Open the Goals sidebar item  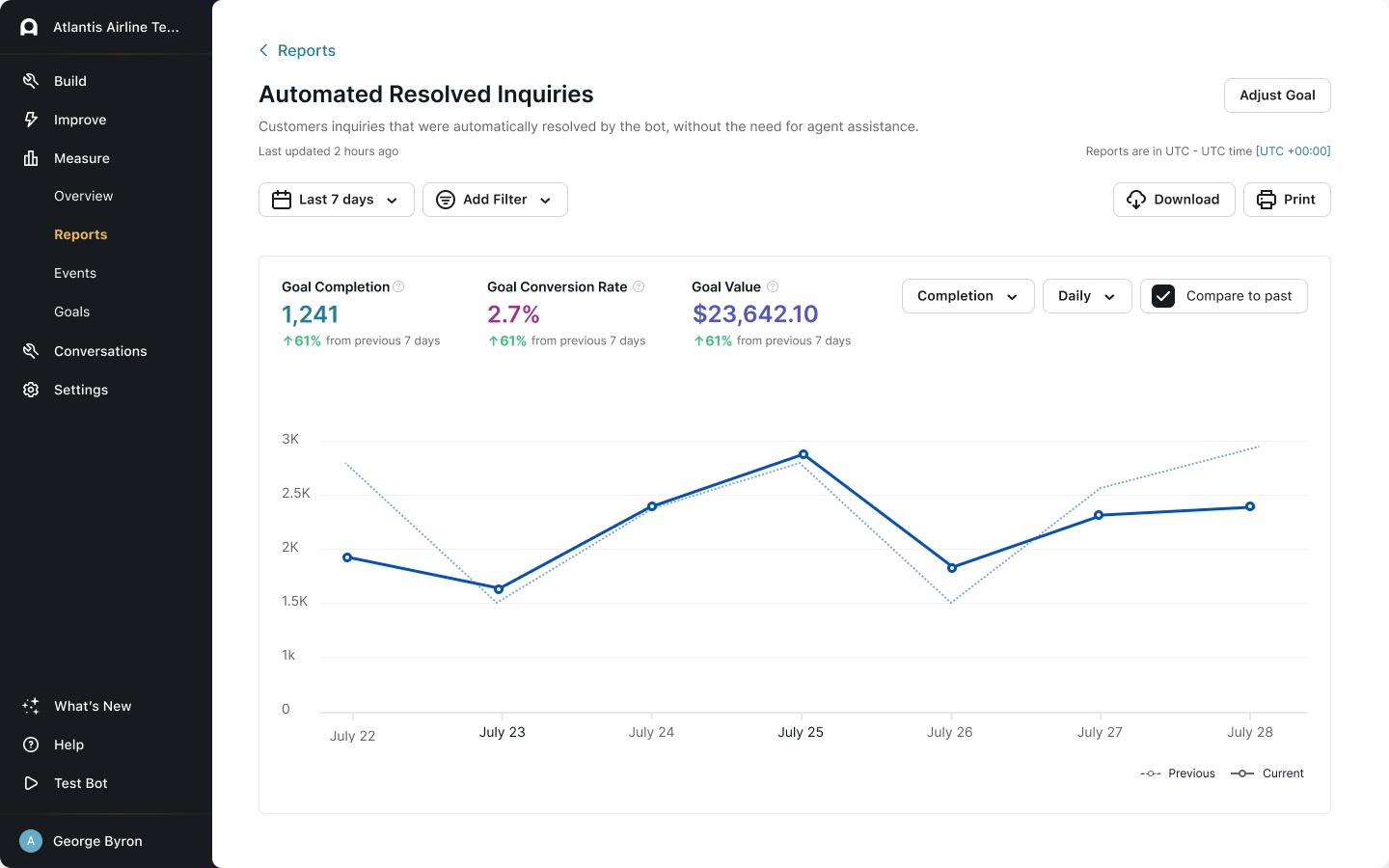pos(72,312)
